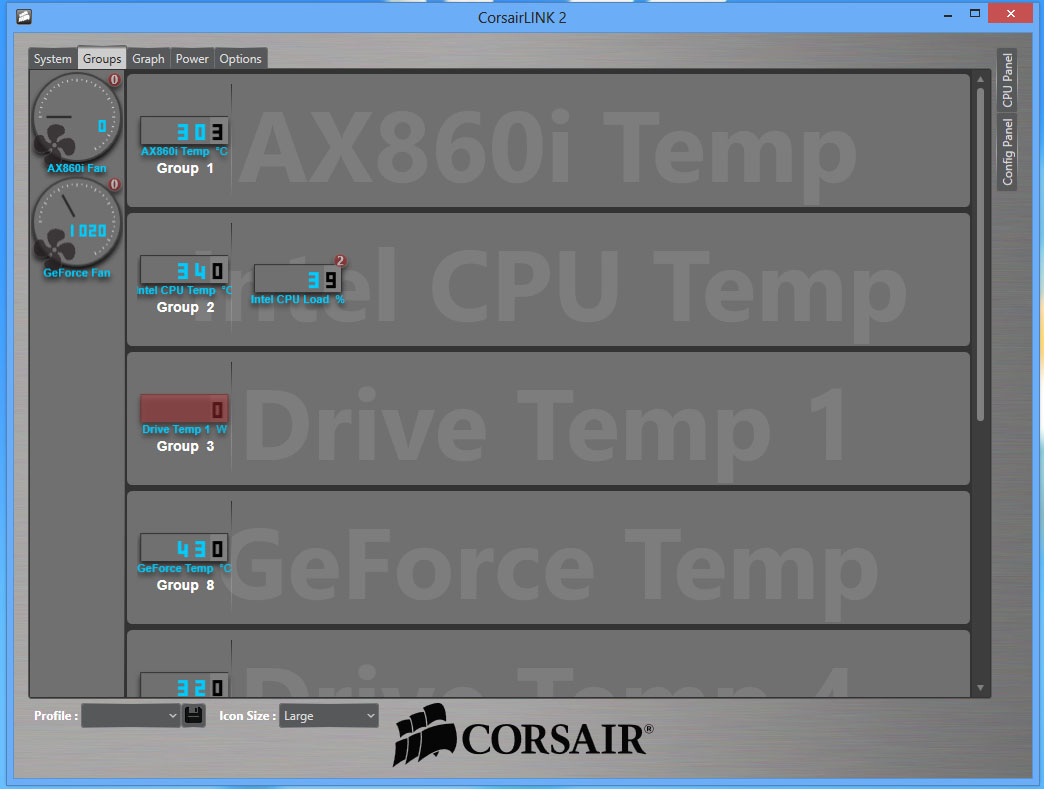Click the AX860i Temp °C label
Image resolution: width=1044 pixels, height=789 pixels.
(184, 152)
